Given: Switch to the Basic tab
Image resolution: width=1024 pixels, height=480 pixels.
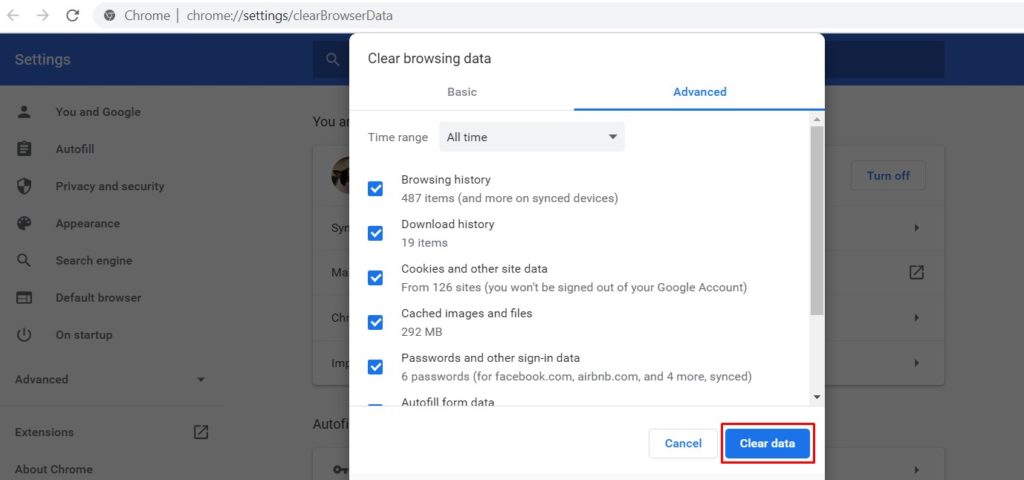Looking at the screenshot, I should [462, 92].
